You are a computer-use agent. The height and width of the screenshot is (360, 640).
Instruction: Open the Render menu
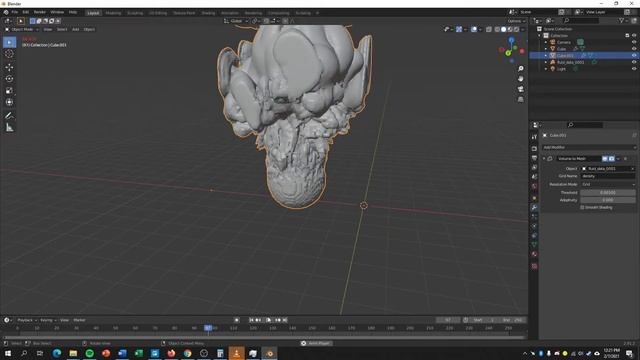click(40, 12)
